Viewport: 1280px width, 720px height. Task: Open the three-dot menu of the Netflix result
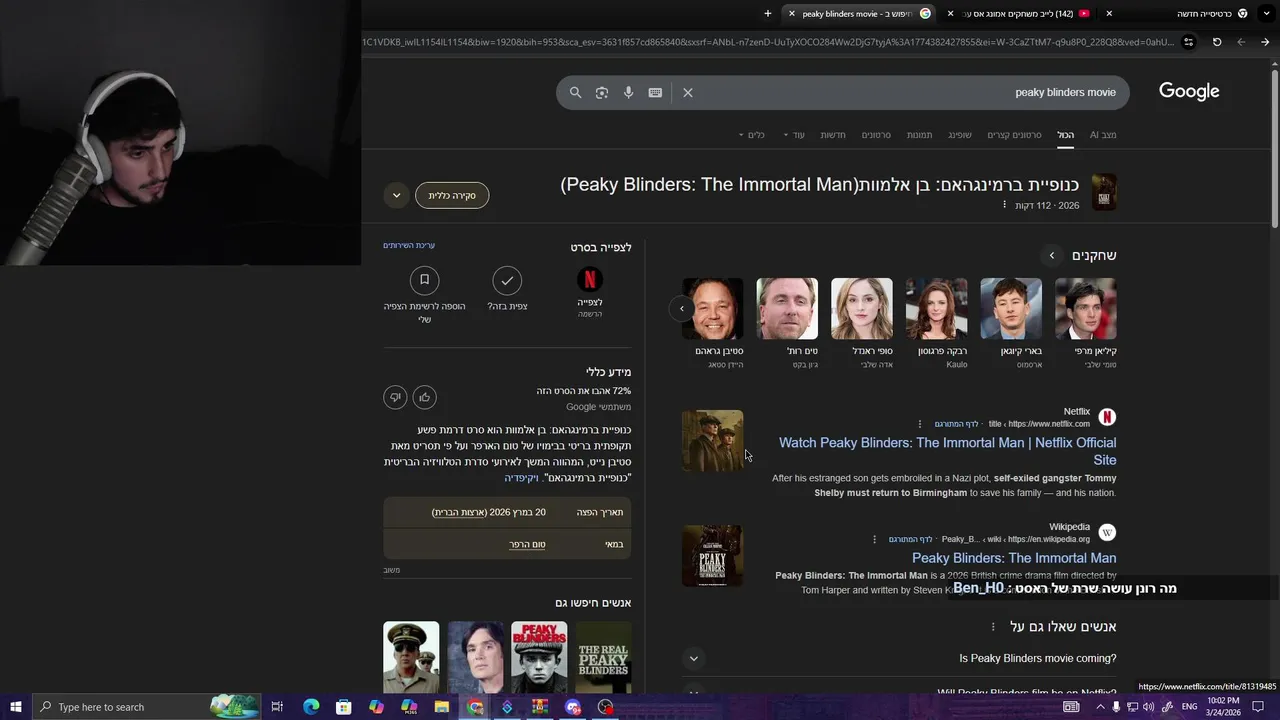(x=920, y=424)
